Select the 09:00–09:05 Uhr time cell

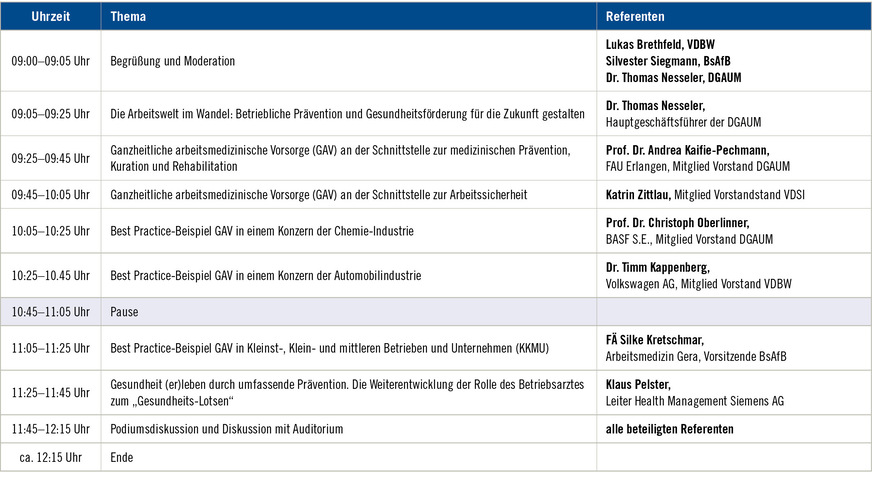(x=50, y=61)
